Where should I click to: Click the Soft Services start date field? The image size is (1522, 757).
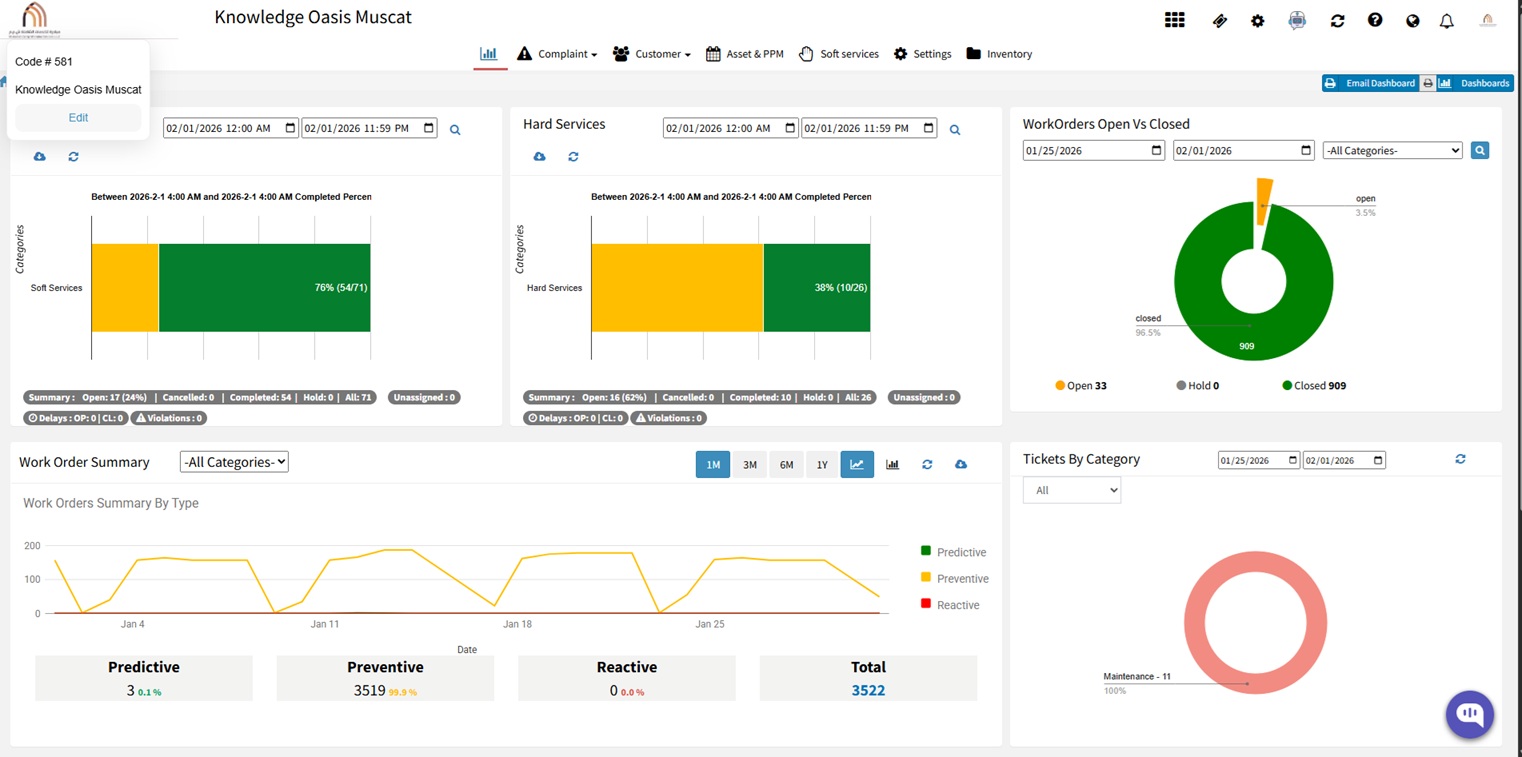click(x=222, y=128)
